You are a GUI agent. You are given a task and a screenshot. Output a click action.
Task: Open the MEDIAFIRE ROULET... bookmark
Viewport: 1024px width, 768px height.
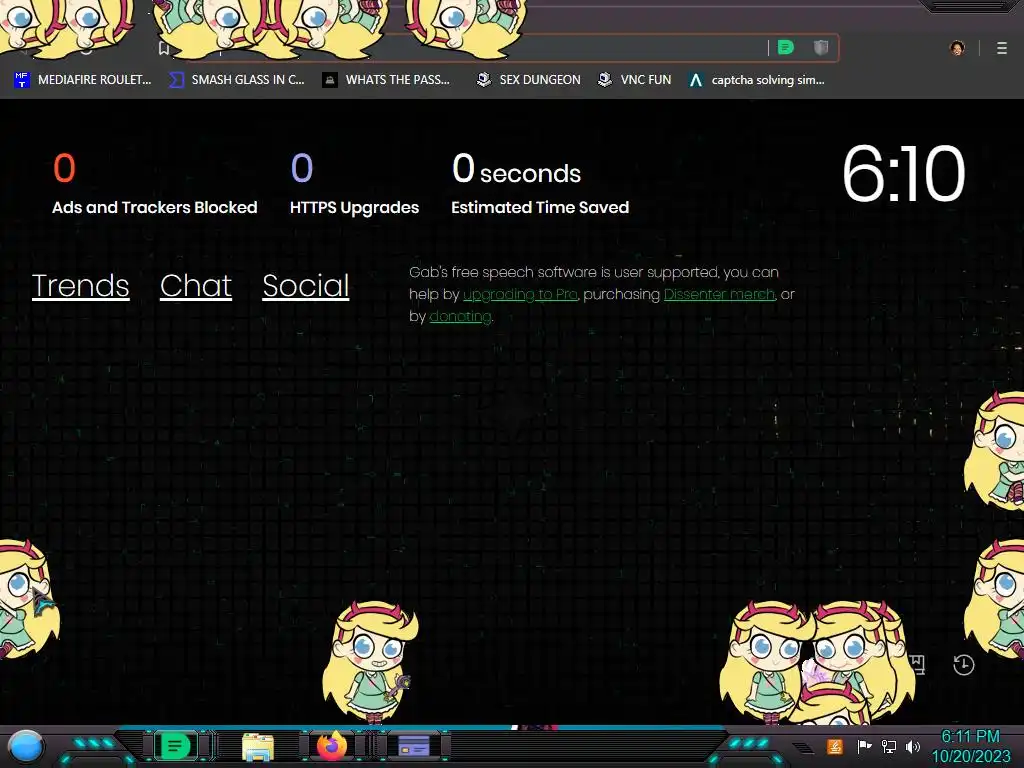point(83,80)
